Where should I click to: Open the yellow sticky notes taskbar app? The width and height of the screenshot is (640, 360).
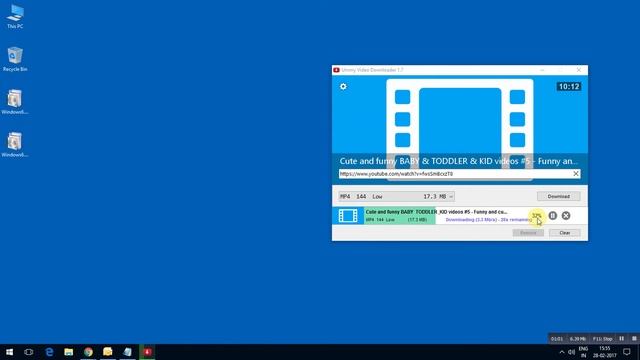click(108, 352)
